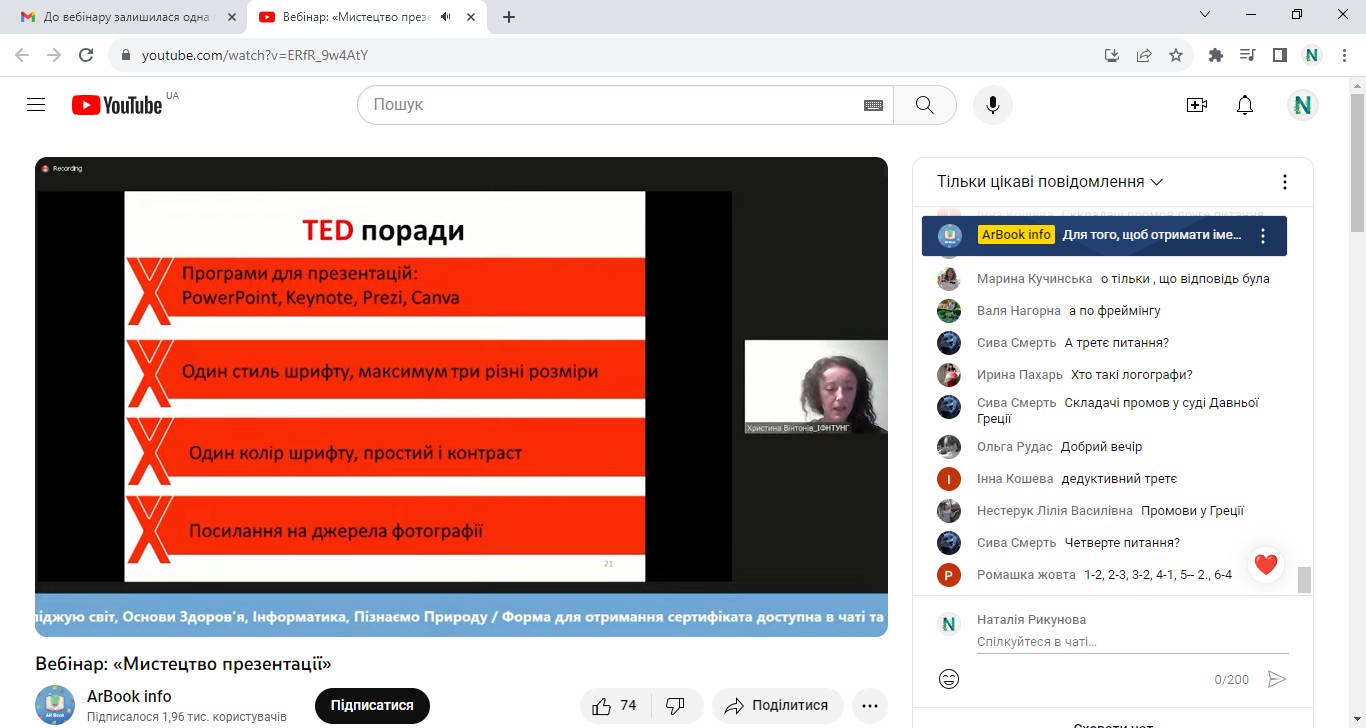Click the Поділитися share button
This screenshot has height=728, width=1366.
point(777,706)
